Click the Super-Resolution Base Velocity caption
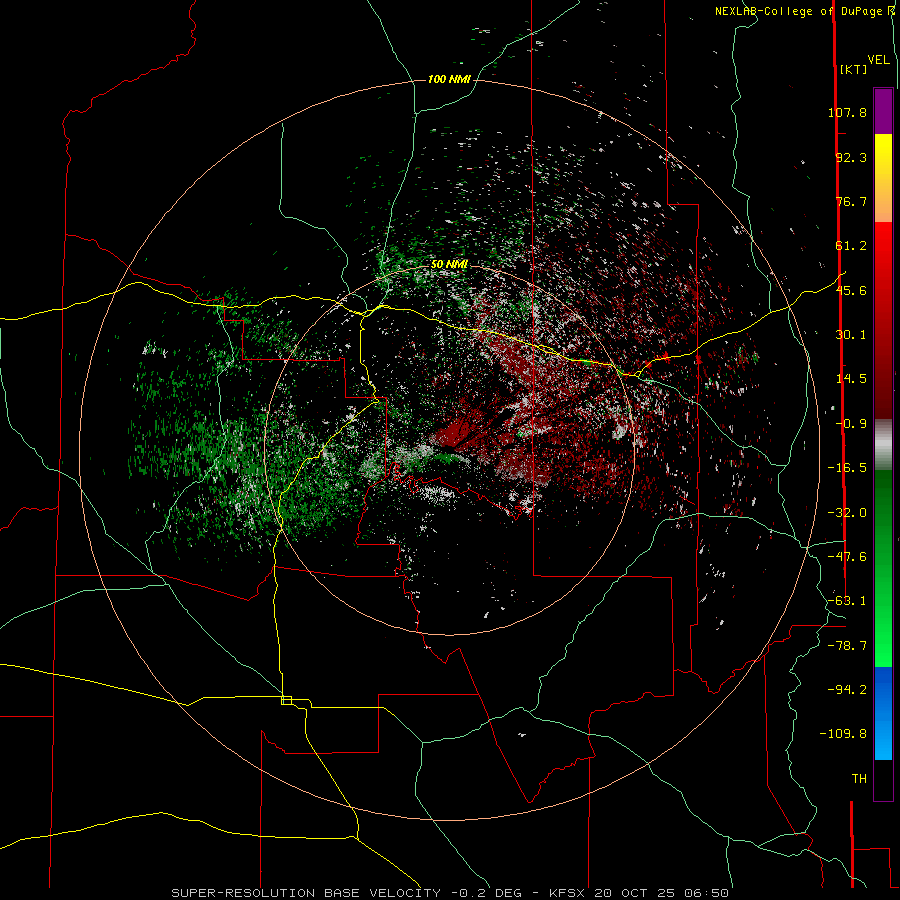 pos(450,893)
